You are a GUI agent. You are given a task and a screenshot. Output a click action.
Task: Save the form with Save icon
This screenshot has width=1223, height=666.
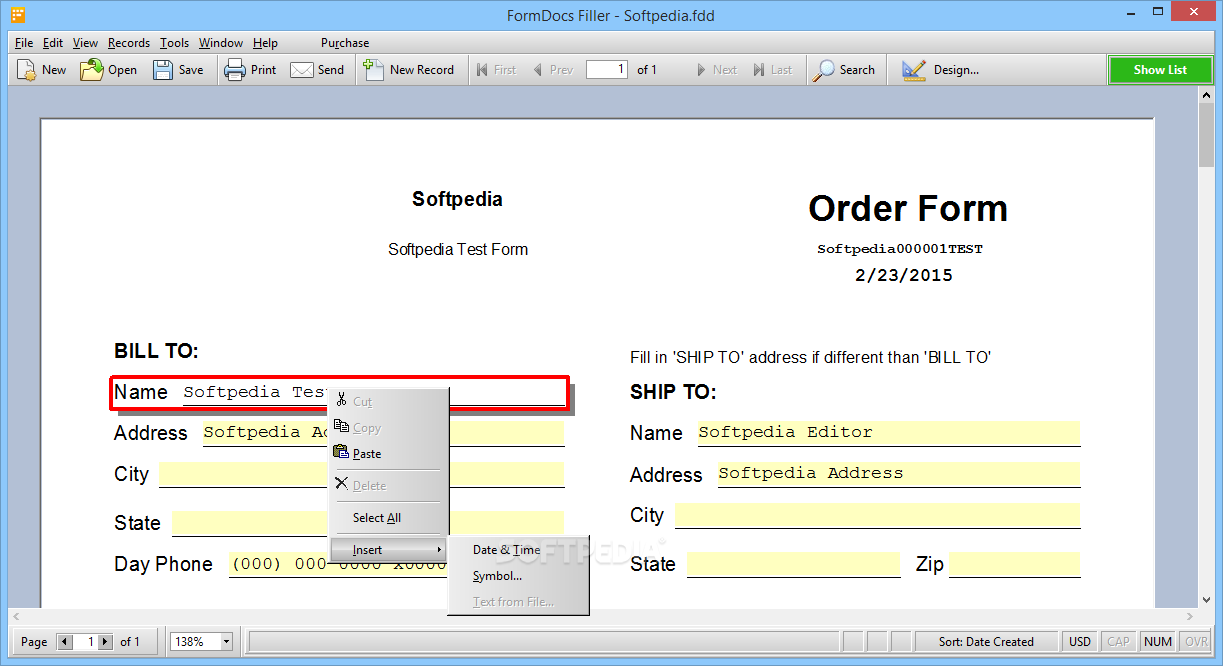[x=163, y=70]
